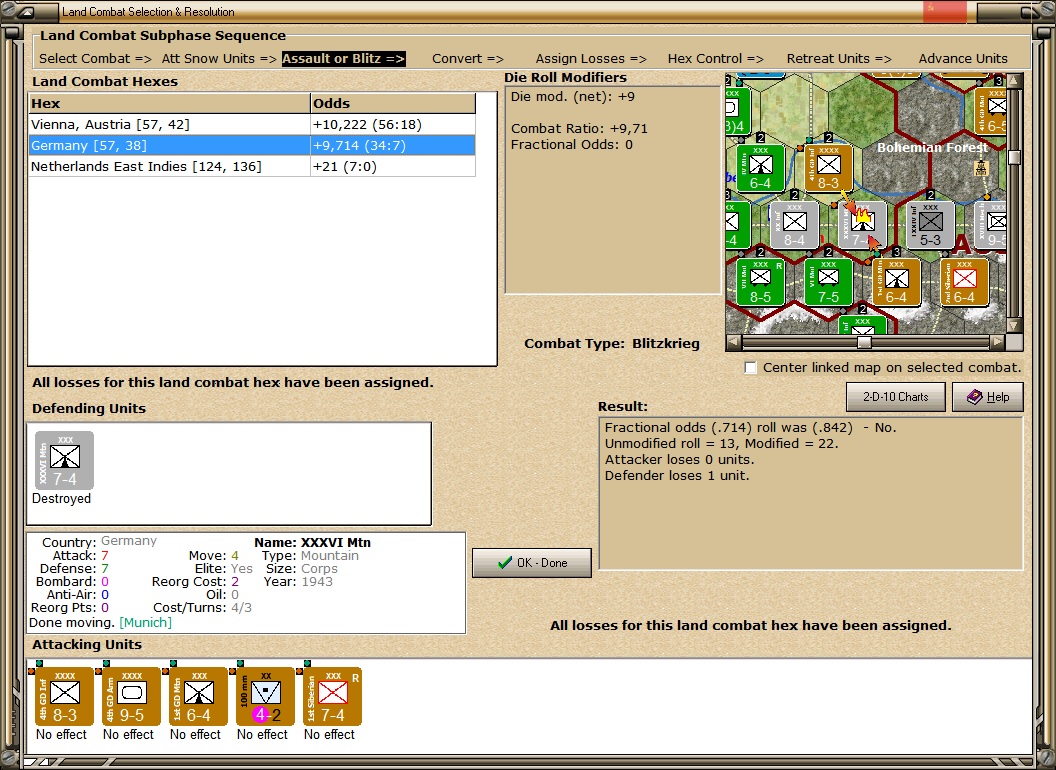
Task: Click the 1st GD Mtn 6-4 counter on map
Action: click(x=896, y=282)
